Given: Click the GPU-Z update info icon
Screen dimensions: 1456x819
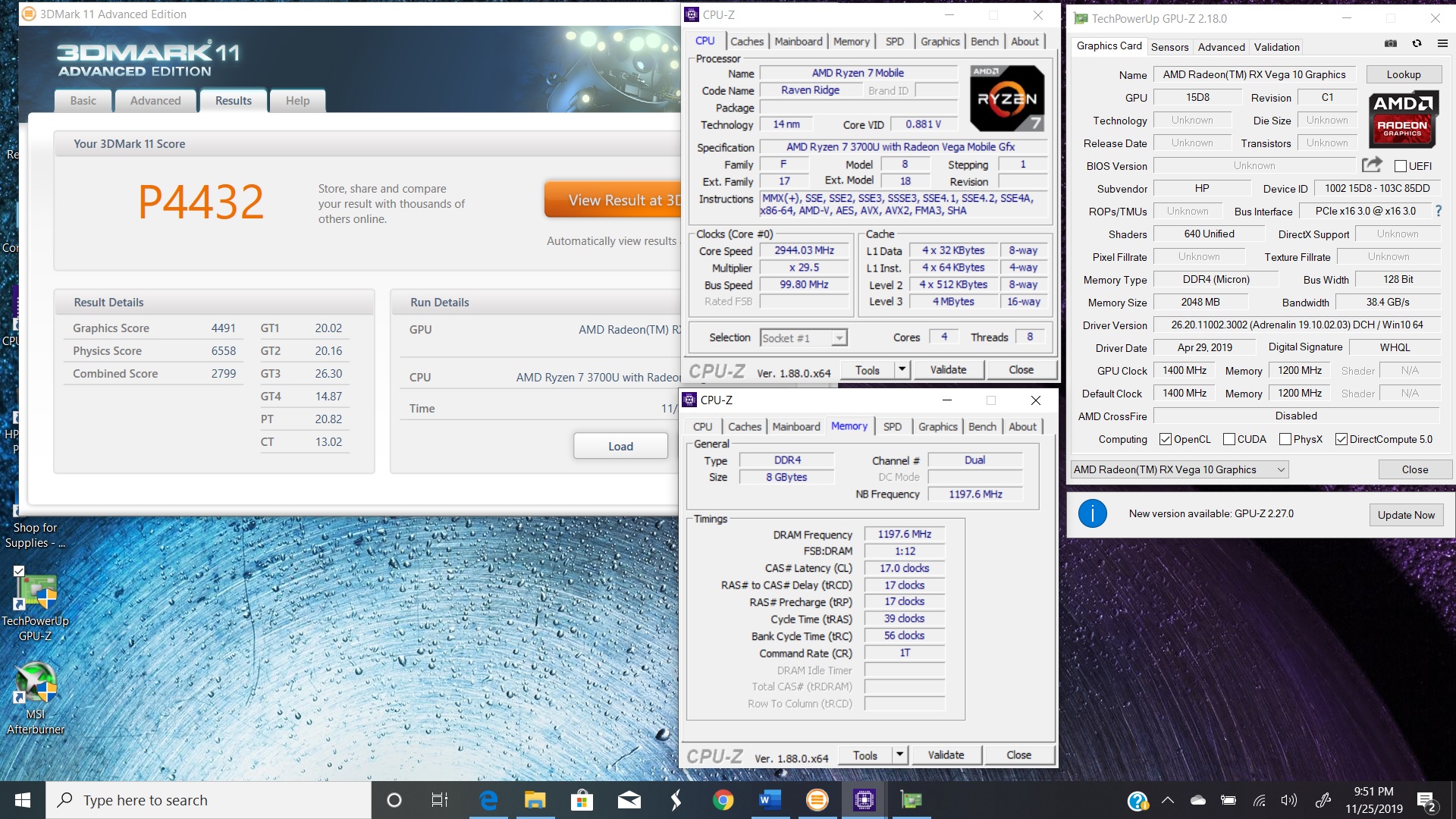Looking at the screenshot, I should pyautogui.click(x=1092, y=514).
